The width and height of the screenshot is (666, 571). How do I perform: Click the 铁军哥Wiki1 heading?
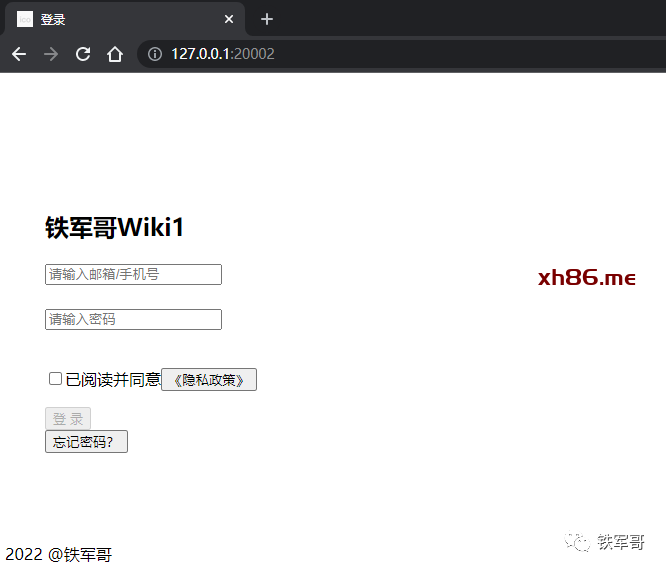[x=115, y=228]
